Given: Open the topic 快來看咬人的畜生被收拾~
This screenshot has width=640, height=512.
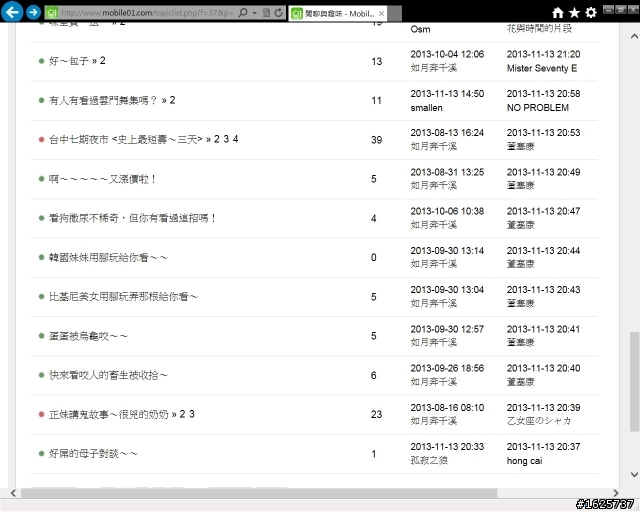Looking at the screenshot, I should pyautogui.click(x=108, y=375).
